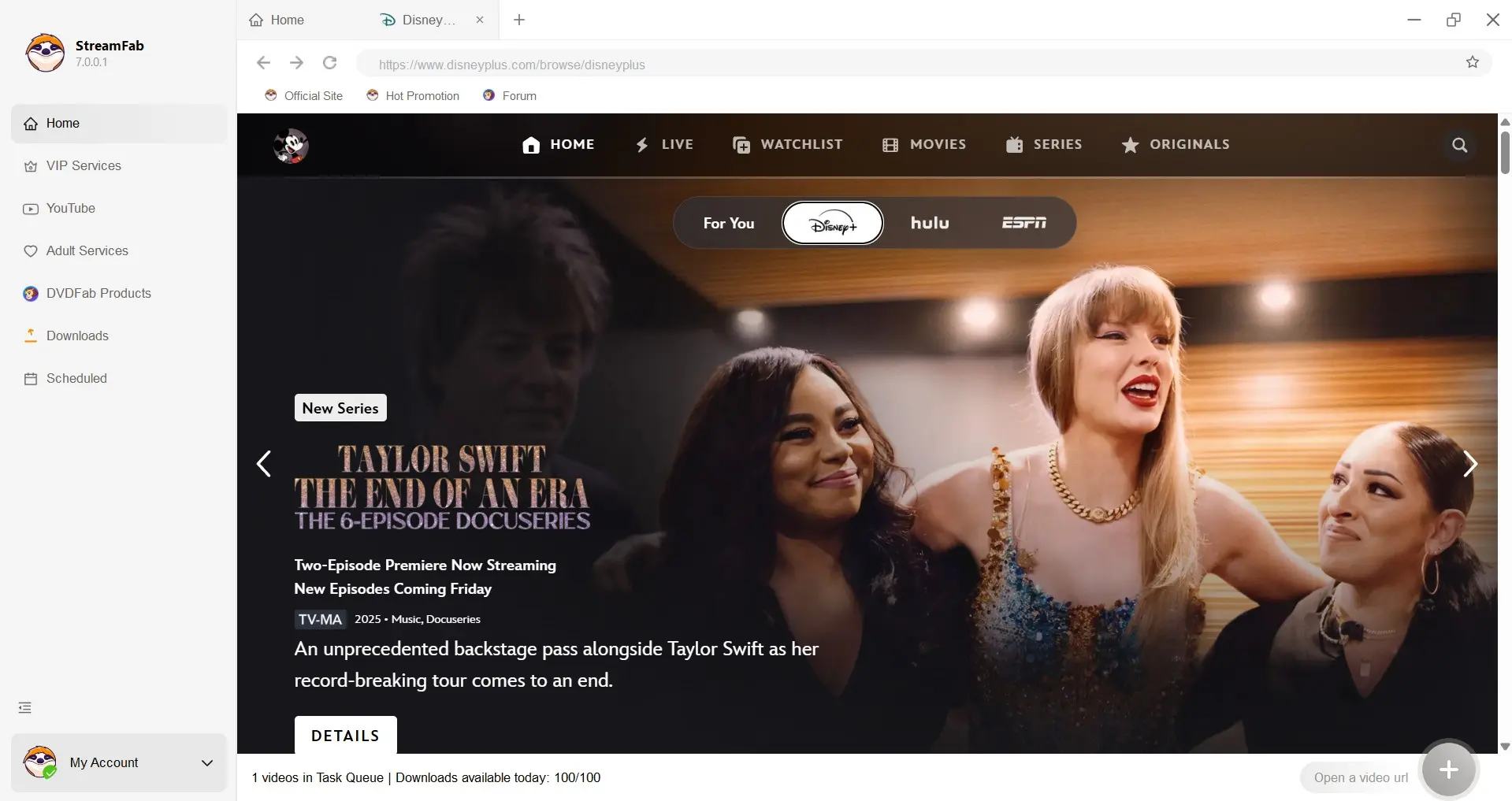Screen dimensions: 1512x801
Task: Go forward with the browser forward arrow
Action: coord(296,62)
